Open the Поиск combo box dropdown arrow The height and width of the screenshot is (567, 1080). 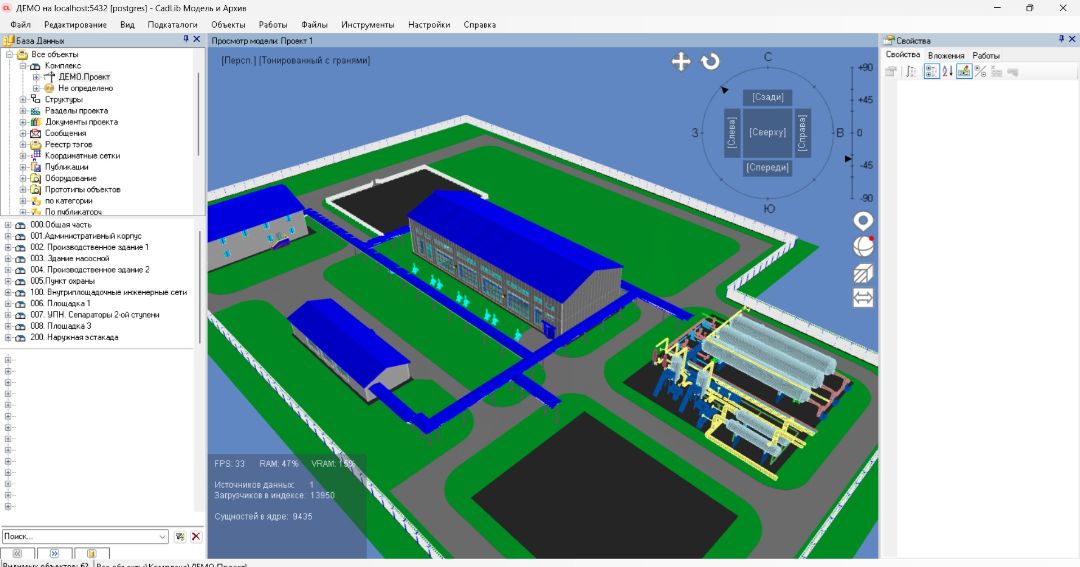pyautogui.click(x=163, y=537)
